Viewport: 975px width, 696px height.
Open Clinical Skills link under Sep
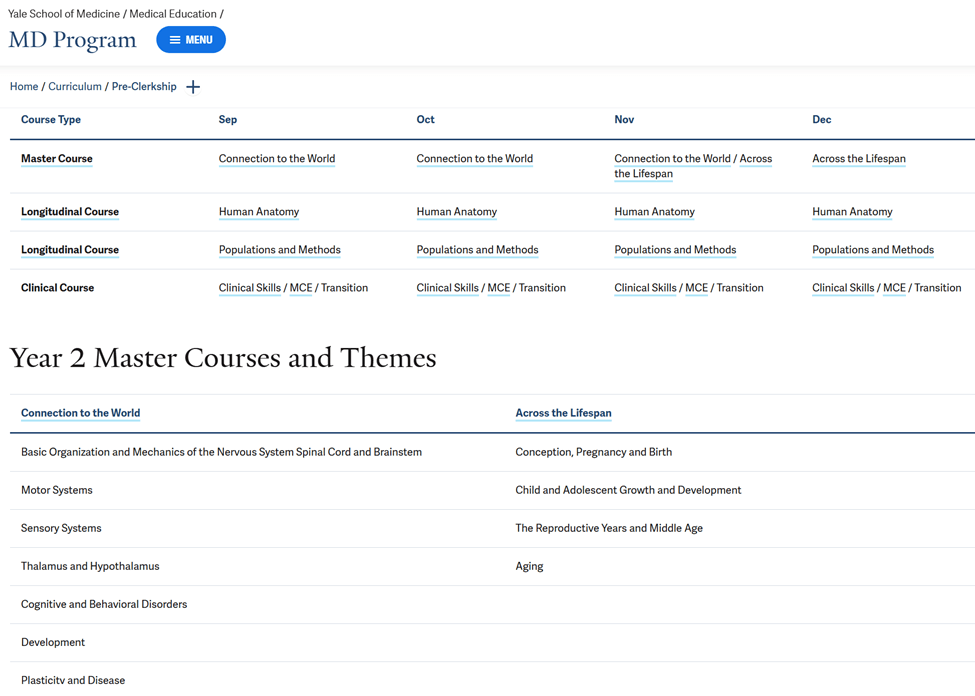click(250, 287)
